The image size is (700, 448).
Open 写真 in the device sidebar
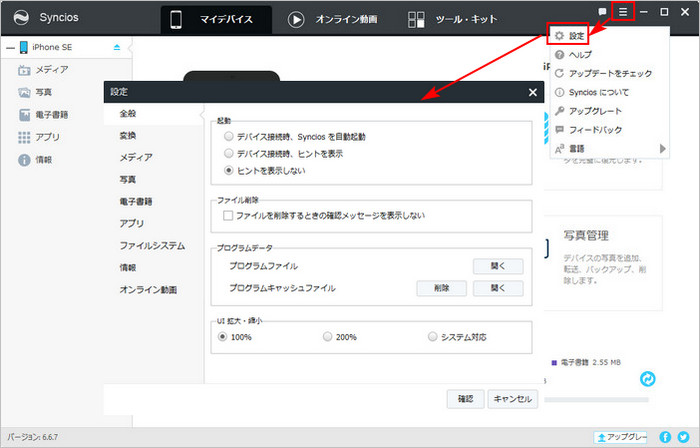coord(35,92)
